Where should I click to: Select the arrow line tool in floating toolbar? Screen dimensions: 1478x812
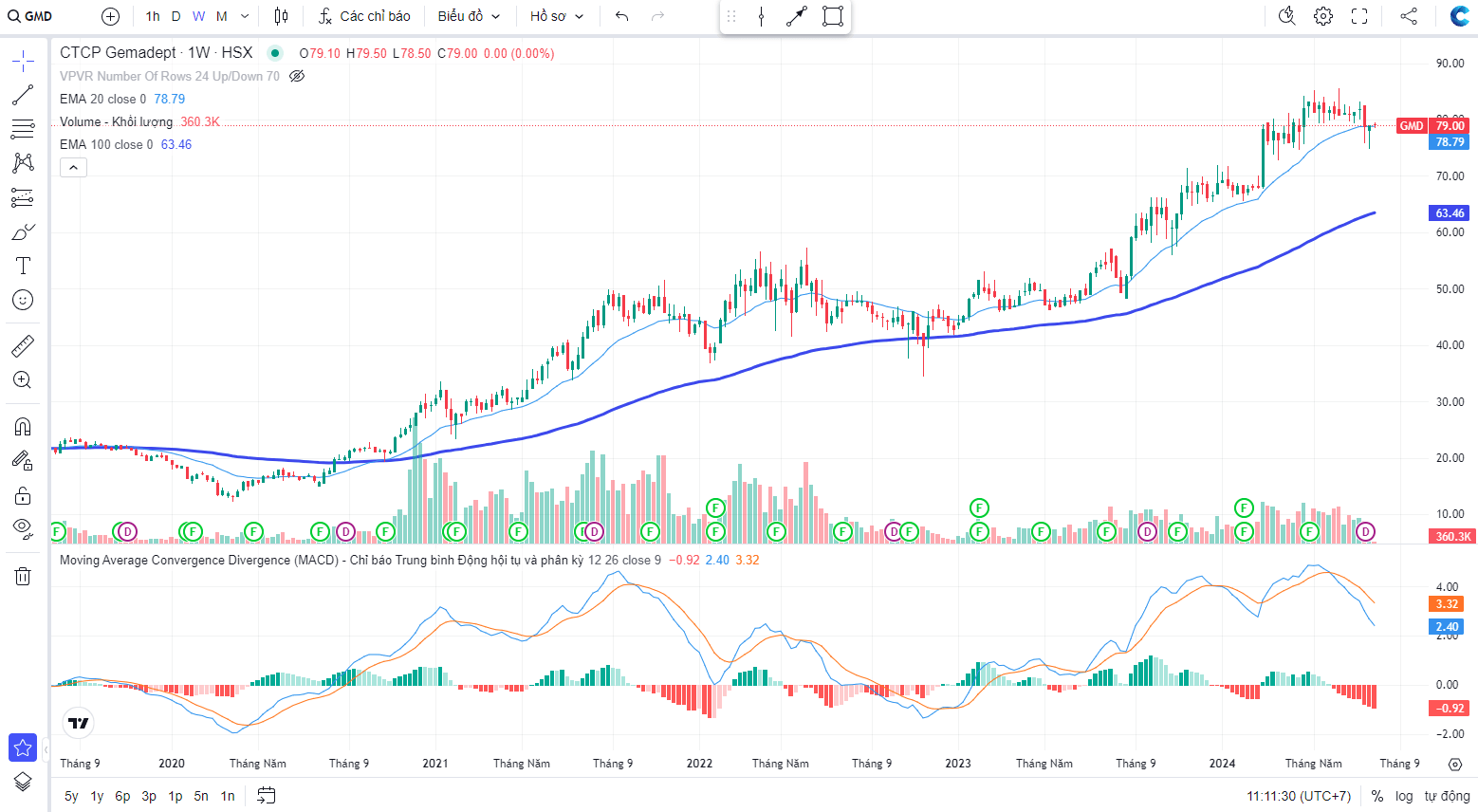pos(796,16)
